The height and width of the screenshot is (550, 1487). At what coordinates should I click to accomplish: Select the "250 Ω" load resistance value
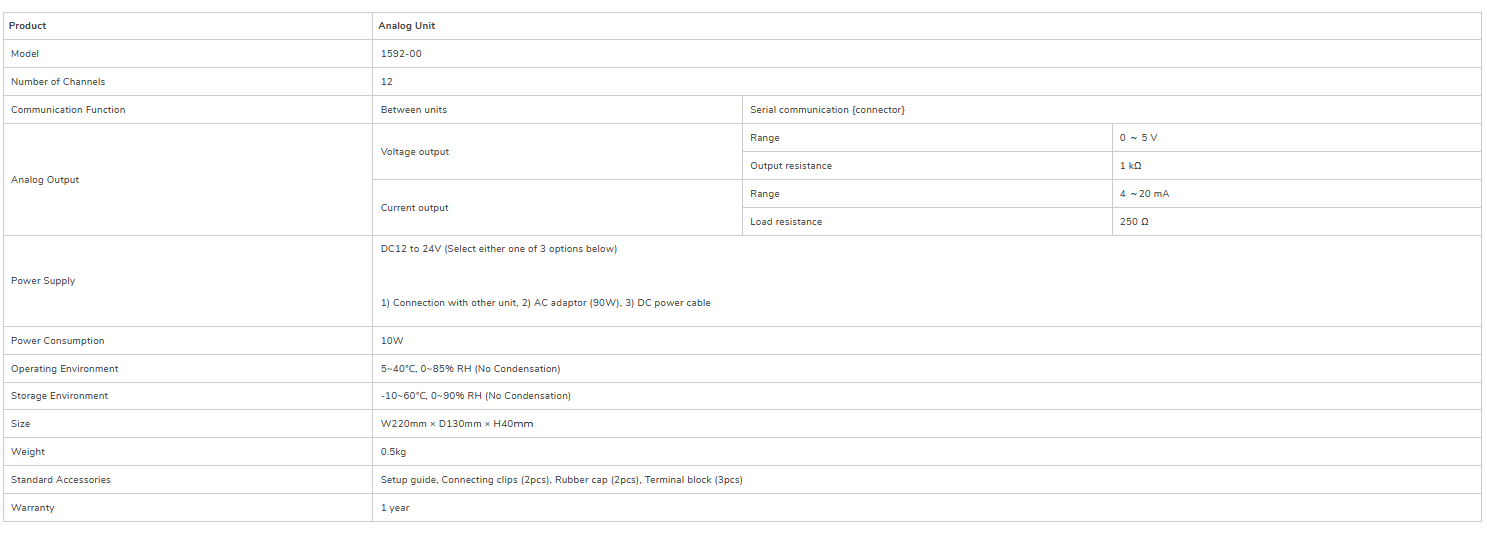pos(1134,222)
